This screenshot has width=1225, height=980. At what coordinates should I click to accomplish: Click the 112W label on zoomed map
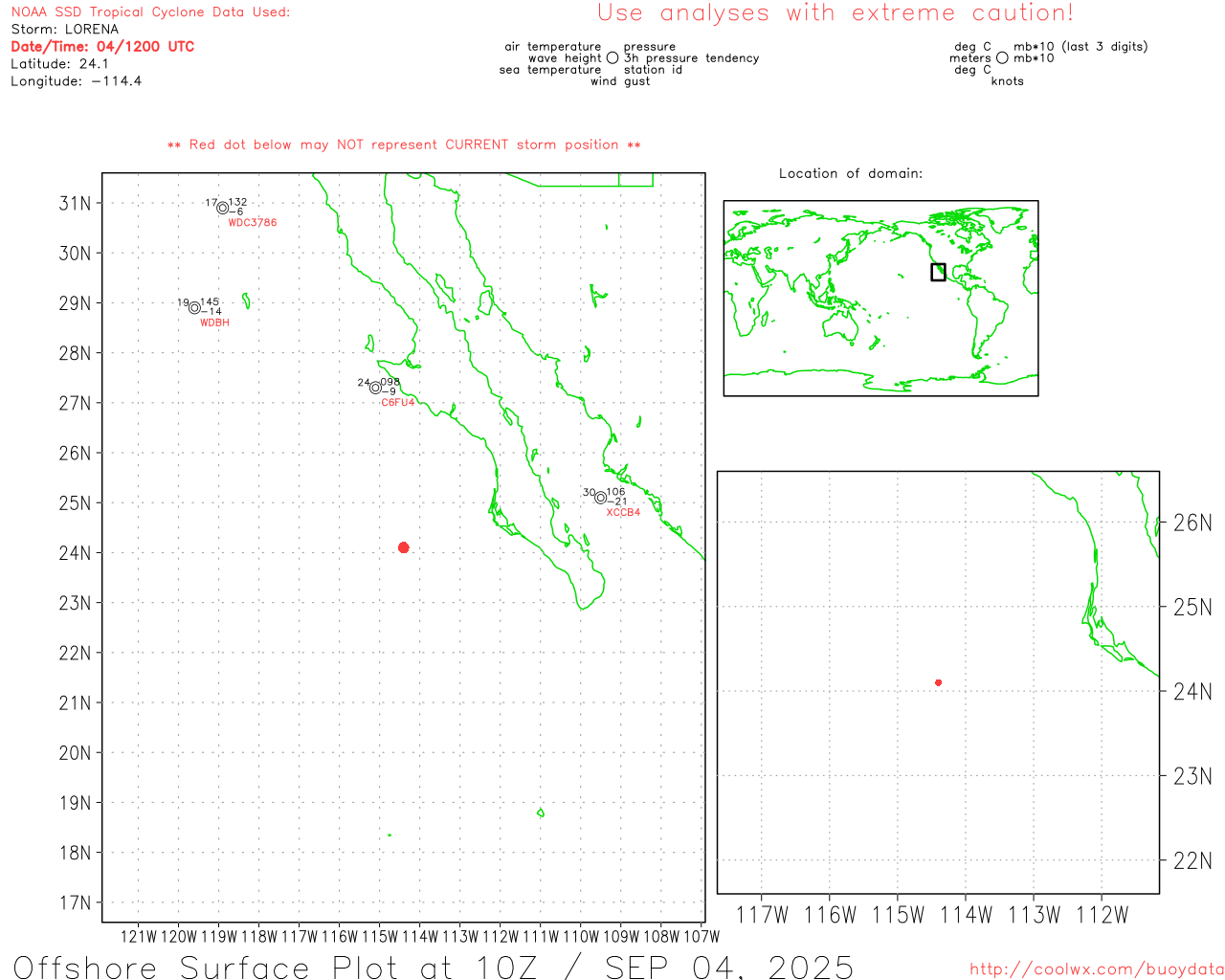1102,916
